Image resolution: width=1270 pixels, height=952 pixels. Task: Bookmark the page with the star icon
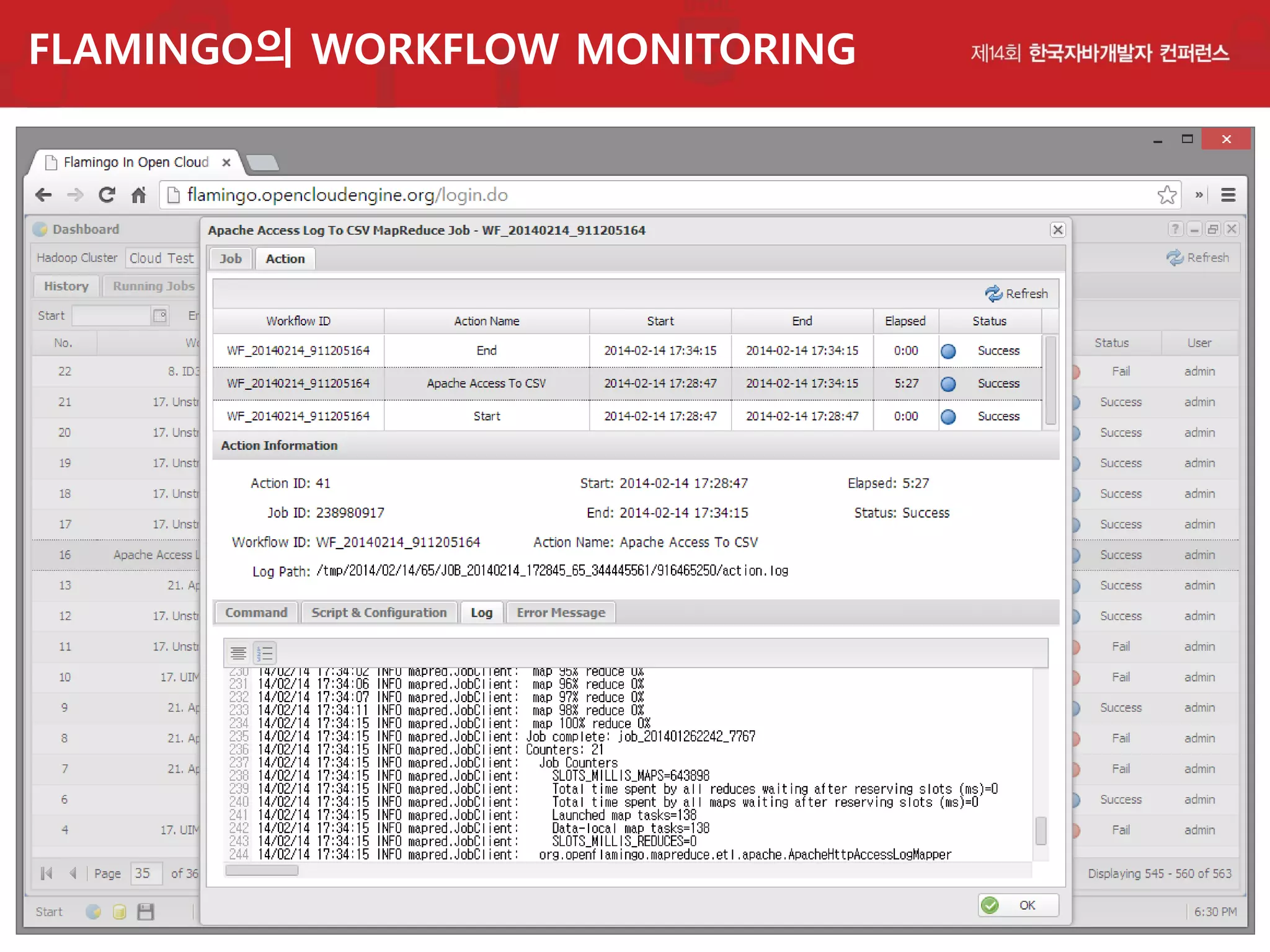coord(1167,195)
